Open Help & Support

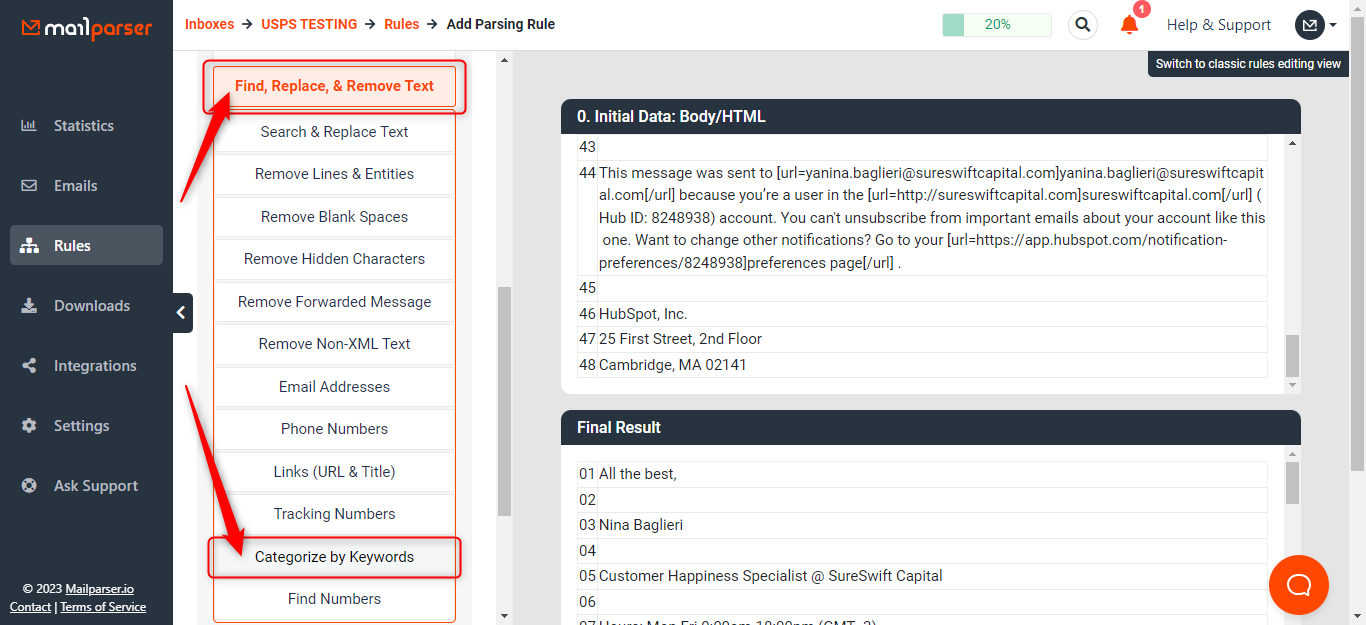tap(1219, 25)
